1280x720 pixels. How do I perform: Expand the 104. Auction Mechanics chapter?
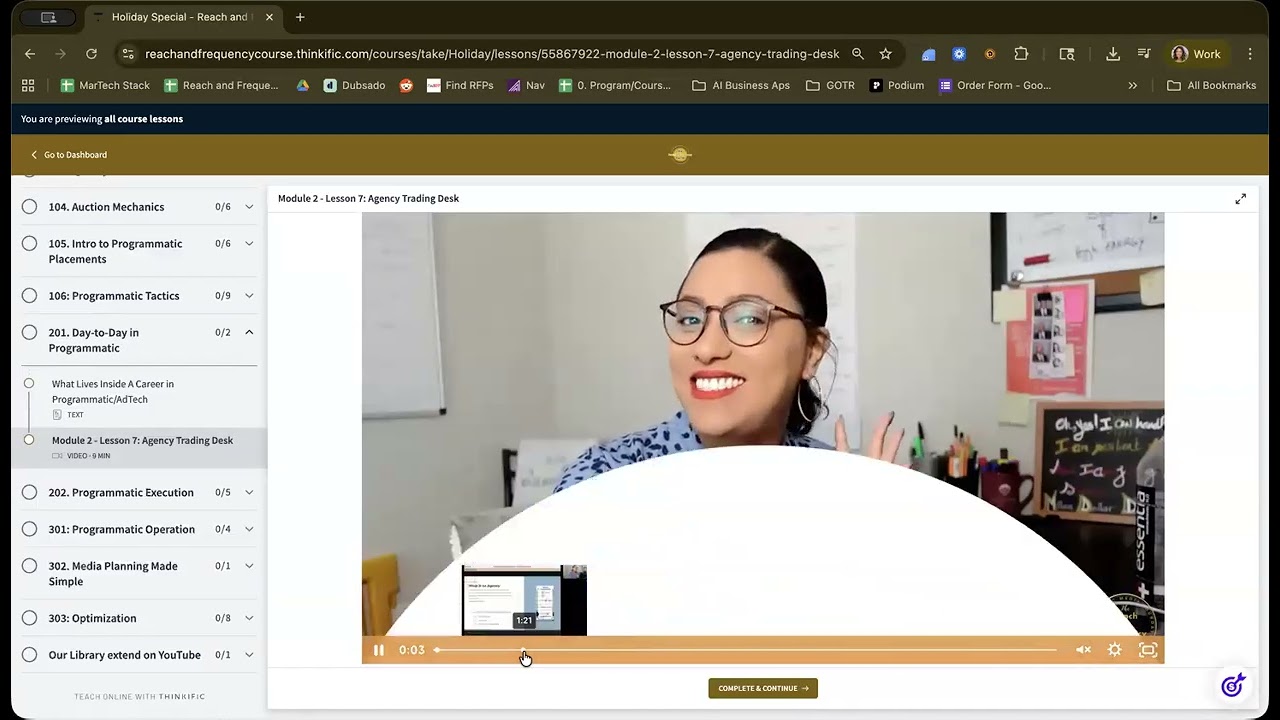[x=249, y=207]
